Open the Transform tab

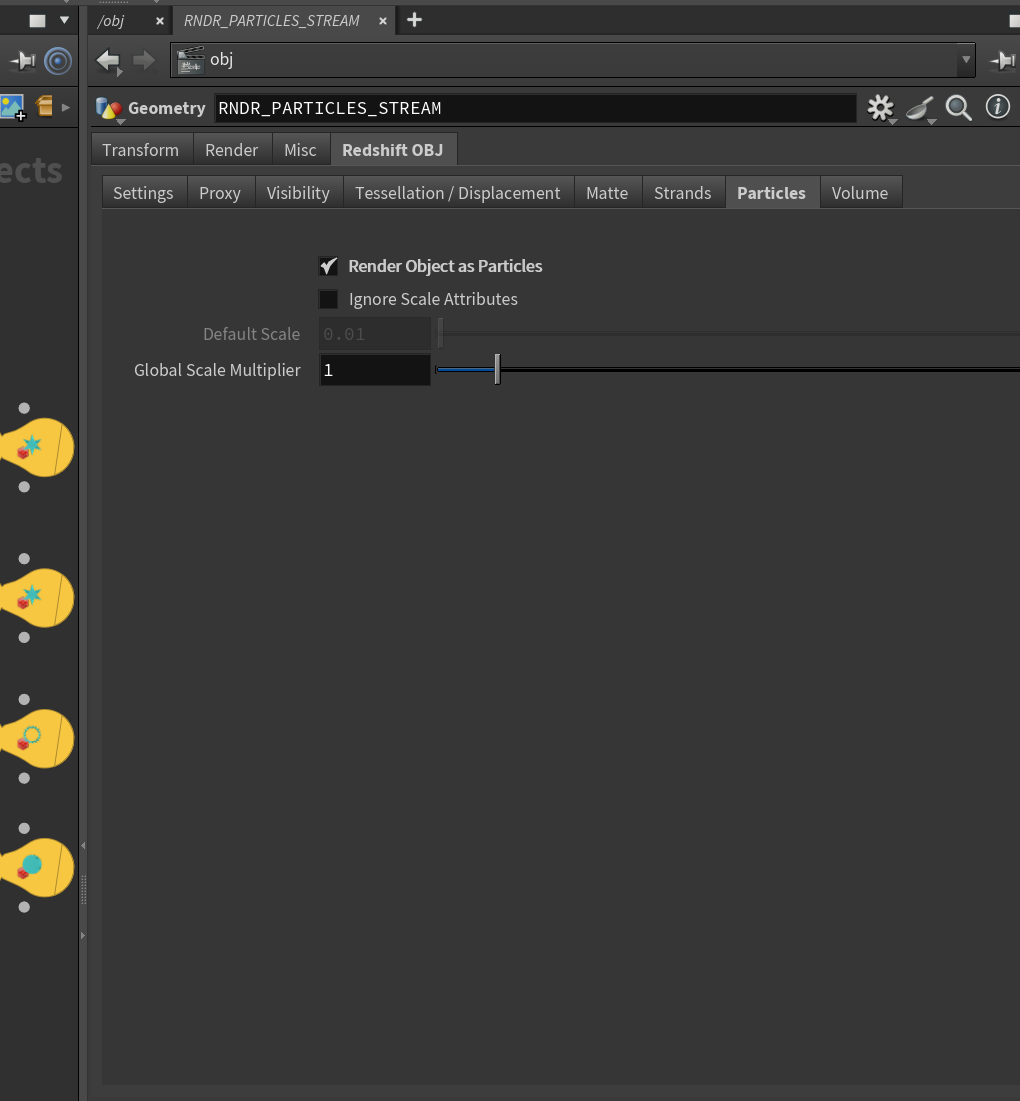(140, 150)
